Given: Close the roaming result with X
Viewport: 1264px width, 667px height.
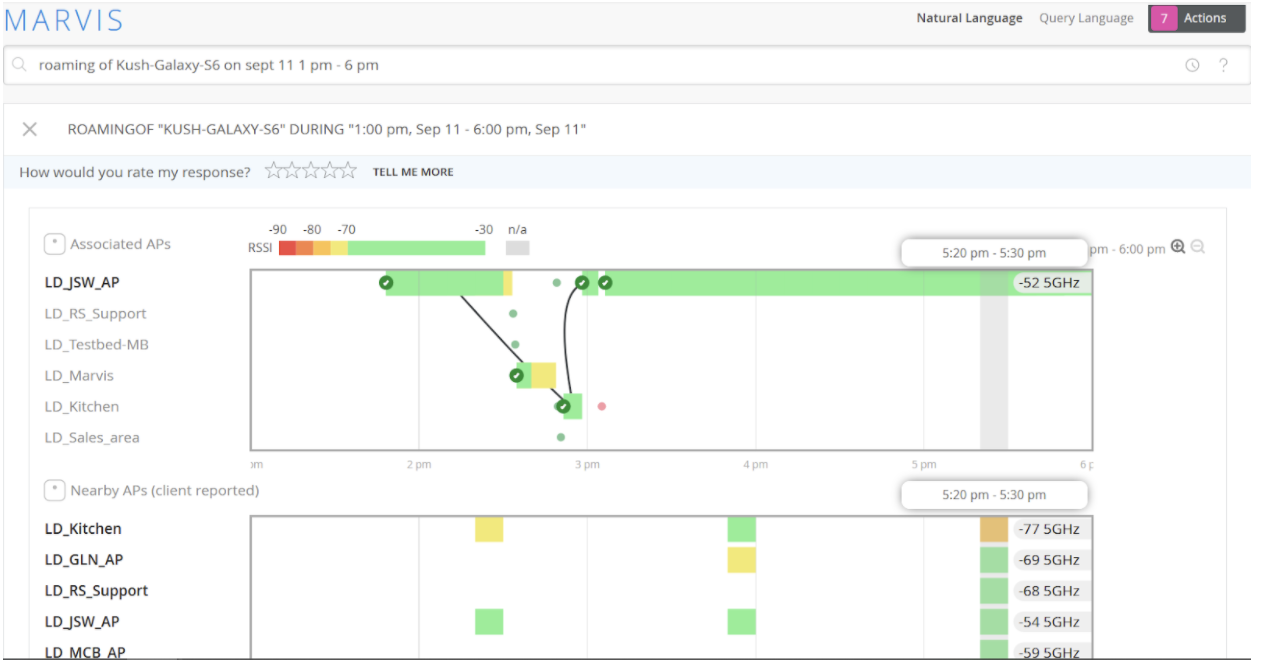Looking at the screenshot, I should tap(30, 129).
